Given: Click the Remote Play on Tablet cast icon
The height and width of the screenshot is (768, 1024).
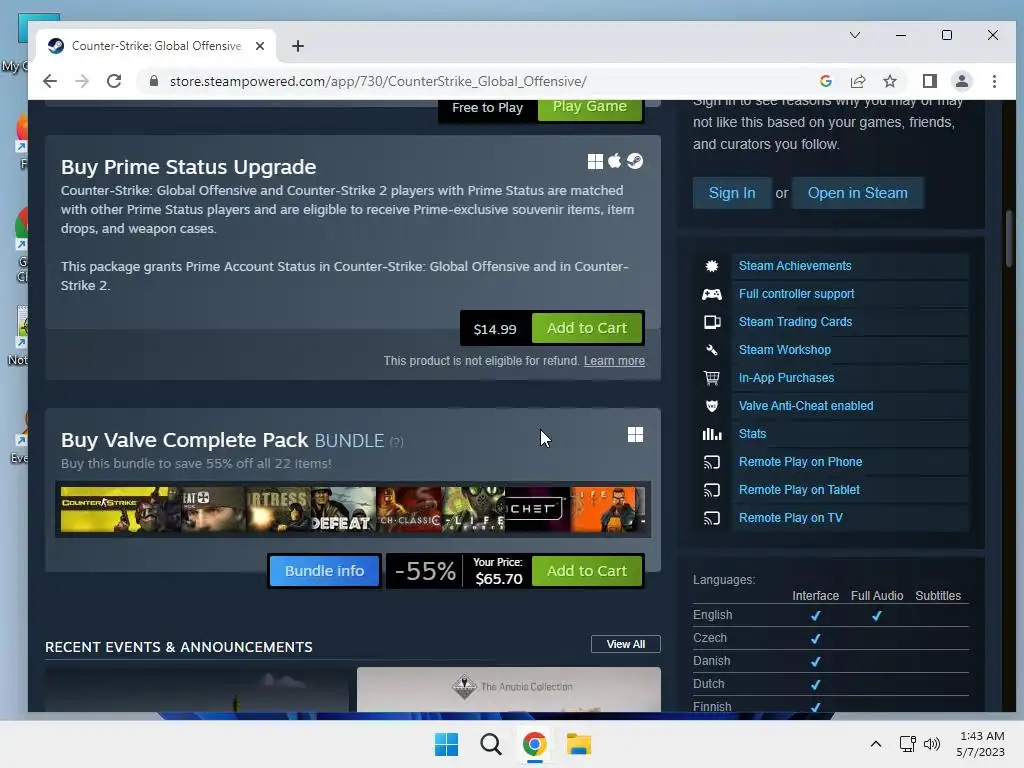Looking at the screenshot, I should [x=712, y=490].
